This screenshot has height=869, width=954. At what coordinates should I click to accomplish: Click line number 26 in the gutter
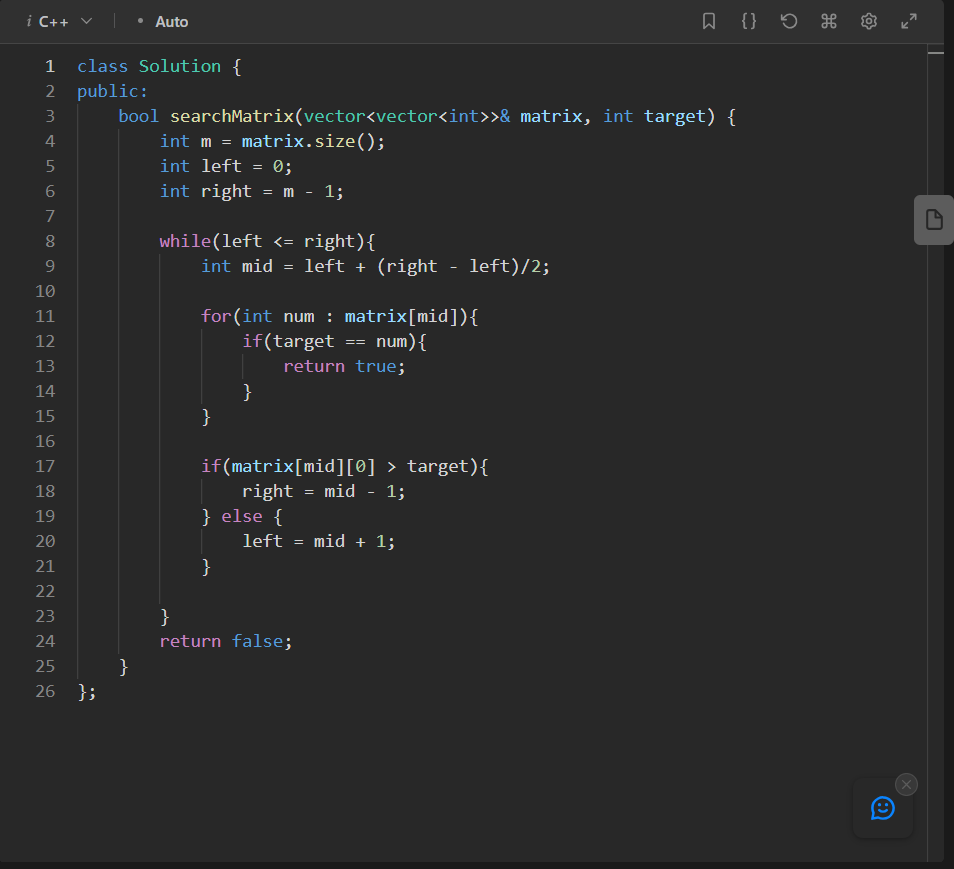coord(45,691)
